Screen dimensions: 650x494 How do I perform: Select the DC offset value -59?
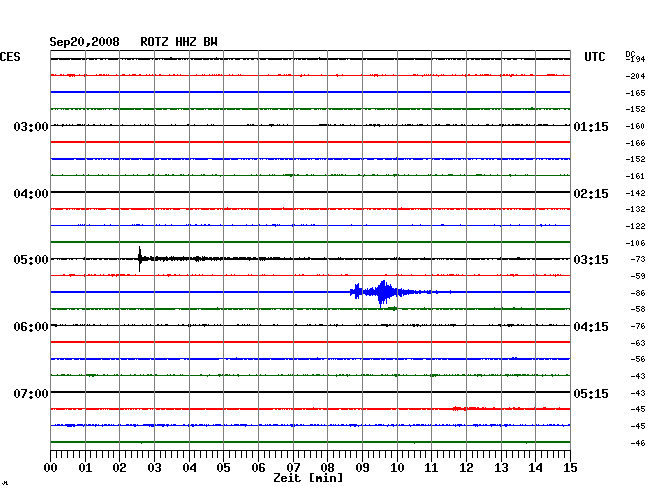click(638, 276)
